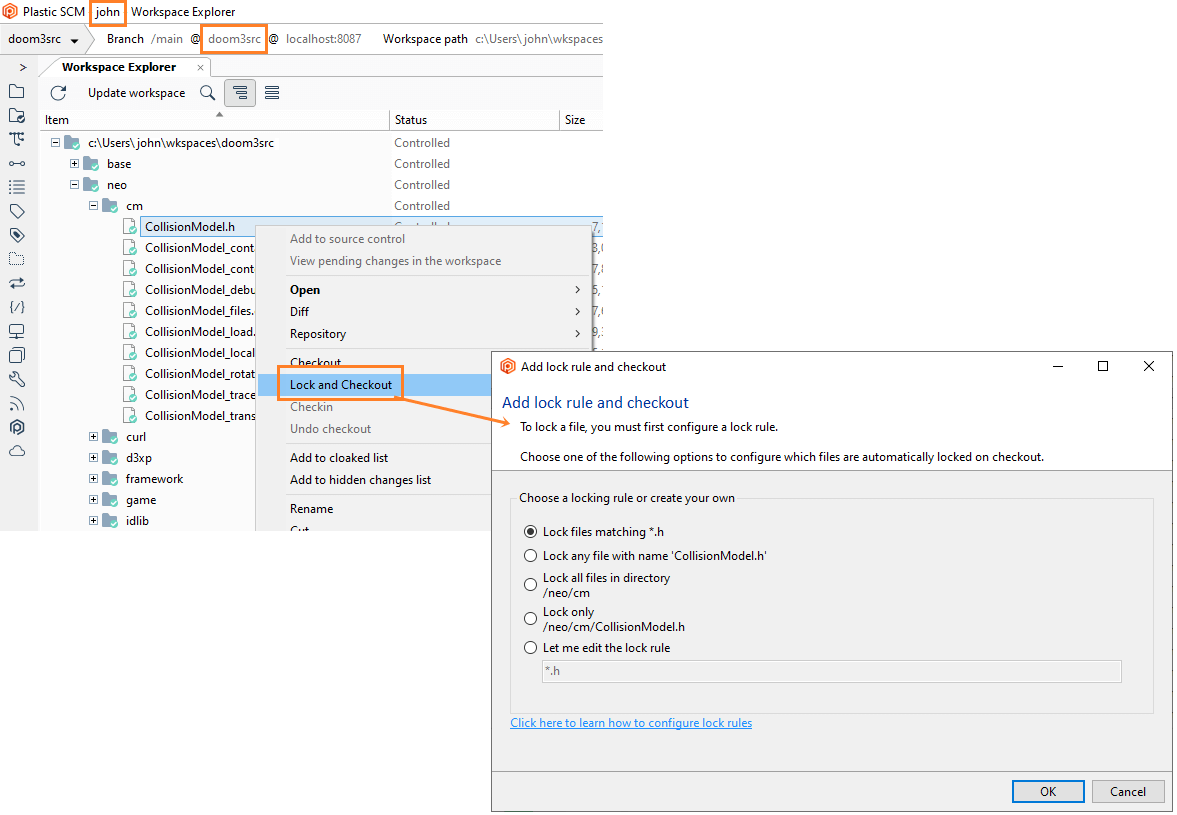Click the framework folder name in the tree
1177x815 pixels.
pos(155,479)
